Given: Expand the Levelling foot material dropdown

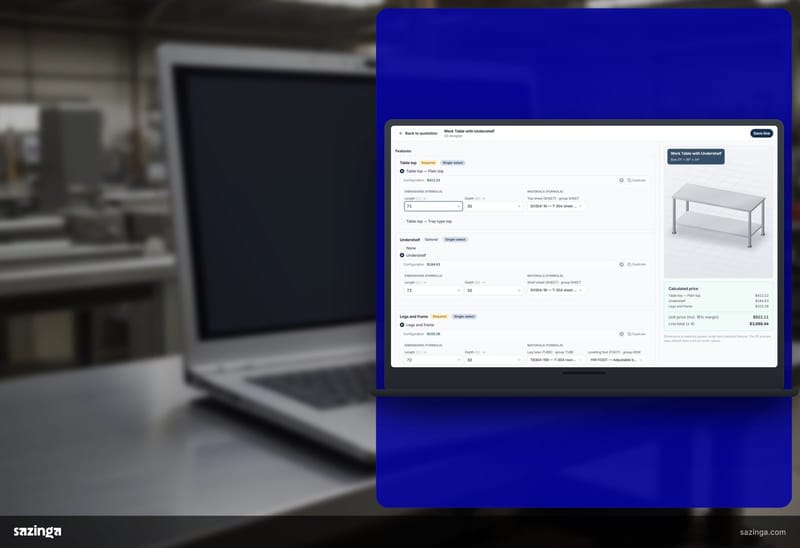Looking at the screenshot, I should pyautogui.click(x=615, y=360).
